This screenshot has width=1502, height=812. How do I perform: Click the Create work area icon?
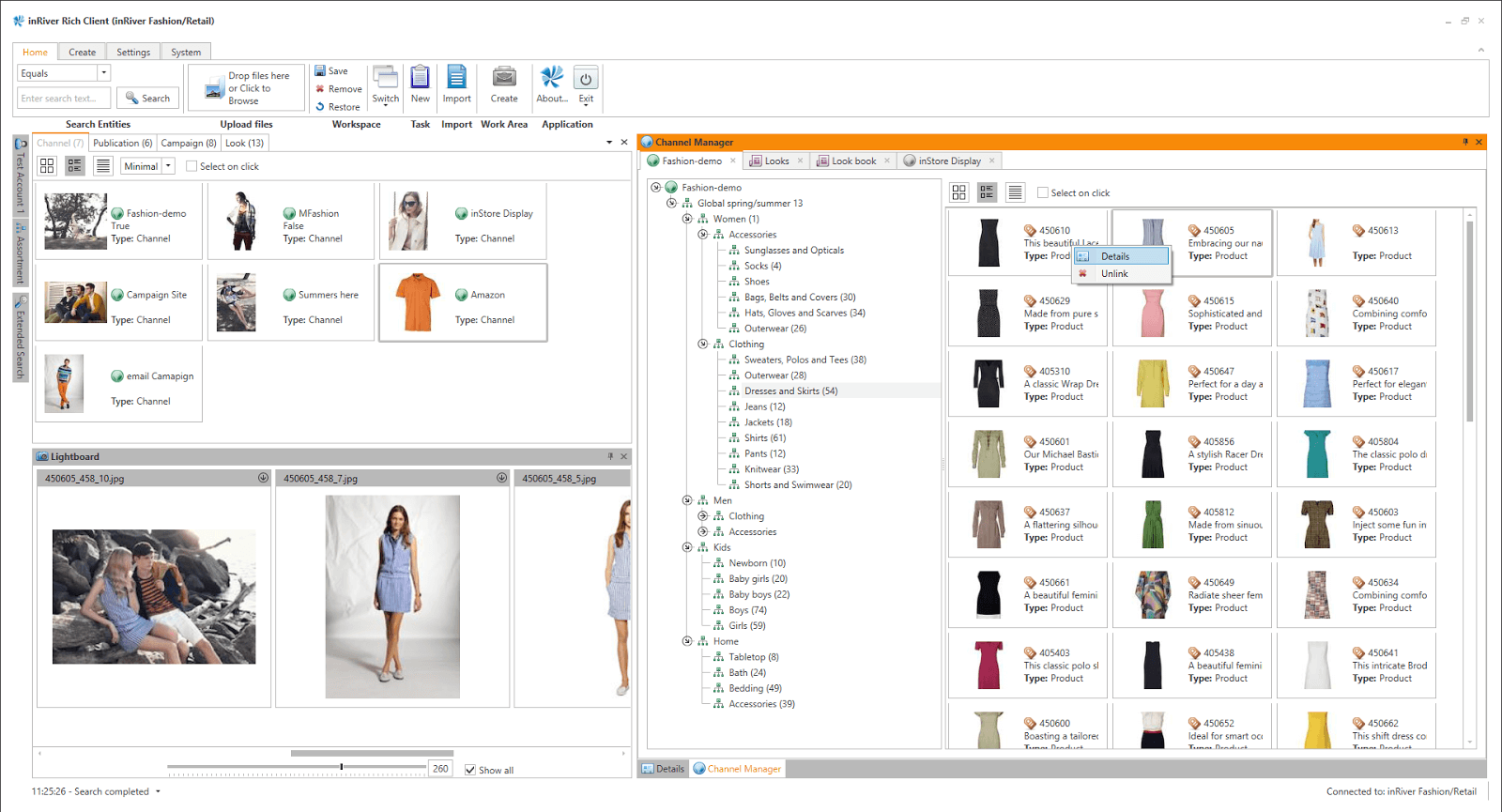coord(504,79)
